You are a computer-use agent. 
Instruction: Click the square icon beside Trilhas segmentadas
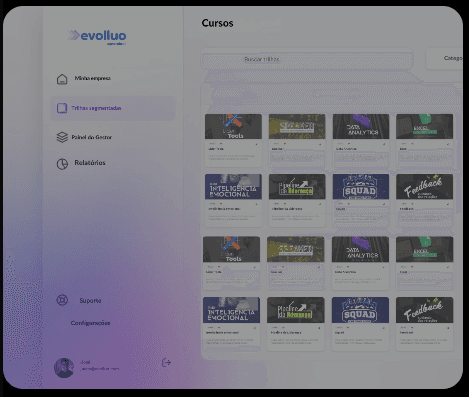click(x=62, y=108)
